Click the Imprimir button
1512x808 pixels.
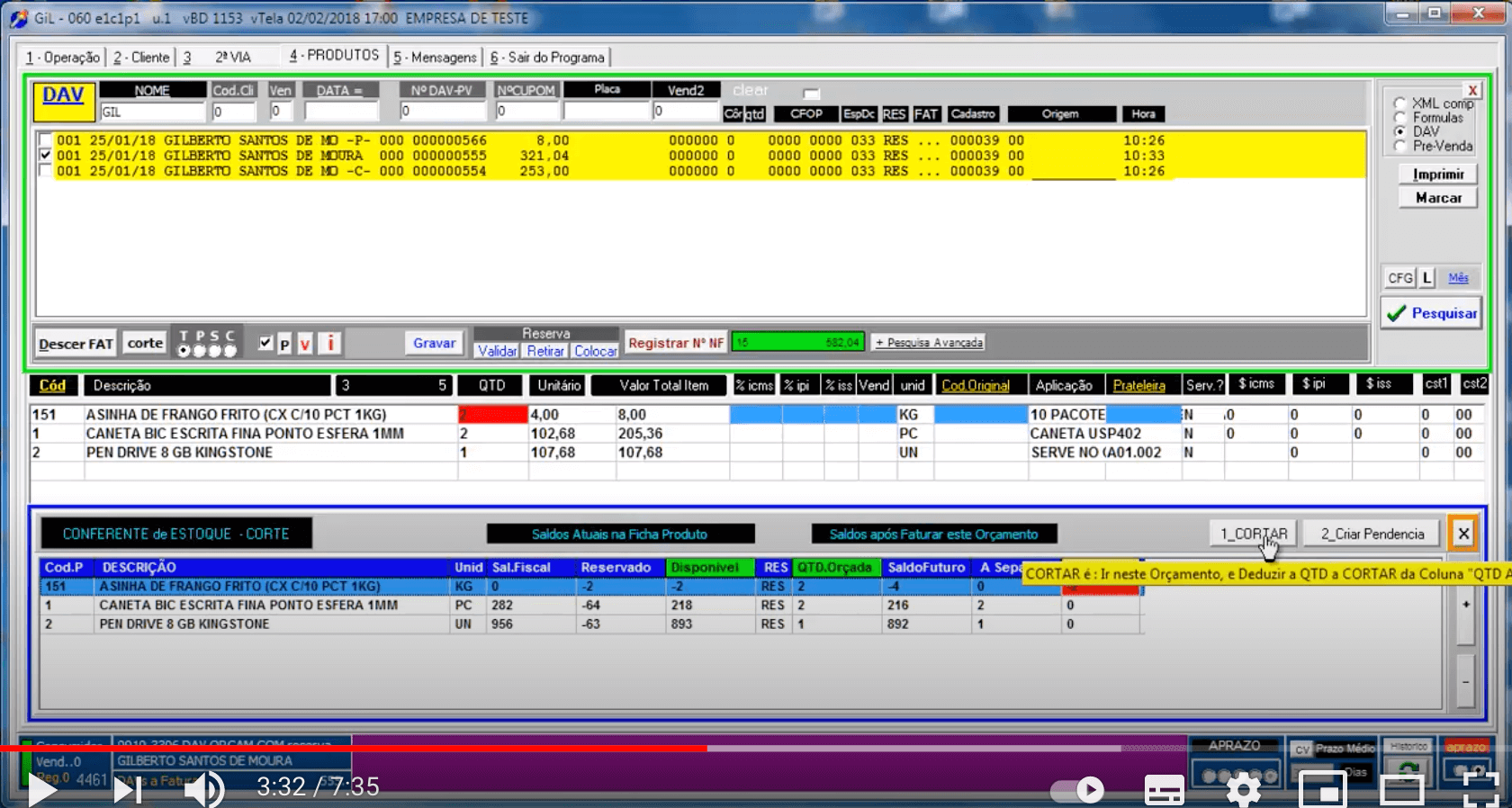(x=1438, y=174)
